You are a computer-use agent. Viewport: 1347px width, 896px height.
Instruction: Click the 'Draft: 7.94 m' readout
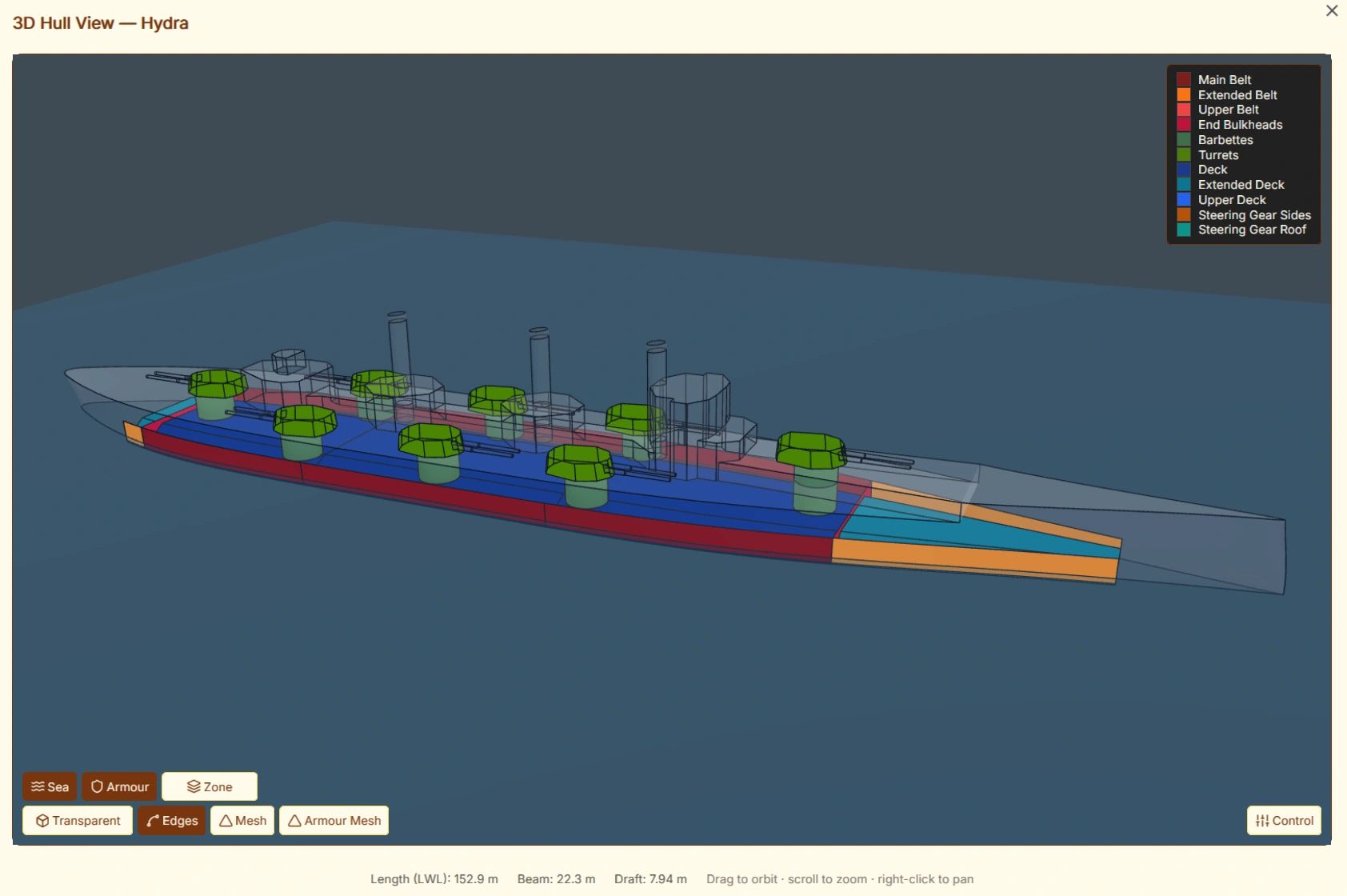tap(650, 878)
